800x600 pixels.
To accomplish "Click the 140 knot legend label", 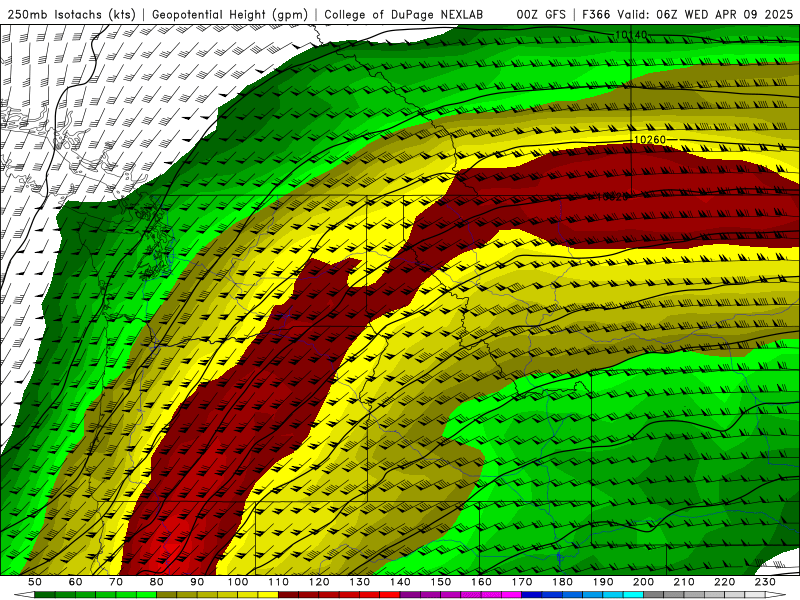I will point(400,582).
